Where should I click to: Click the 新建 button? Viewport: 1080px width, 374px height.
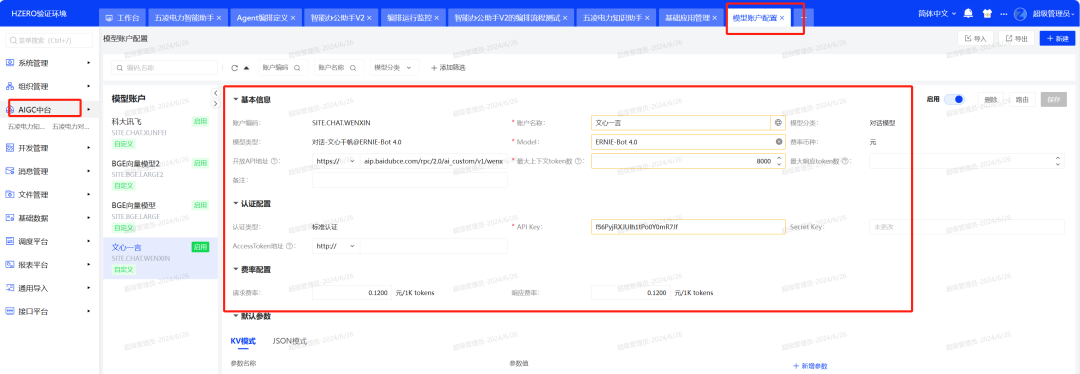point(1057,39)
